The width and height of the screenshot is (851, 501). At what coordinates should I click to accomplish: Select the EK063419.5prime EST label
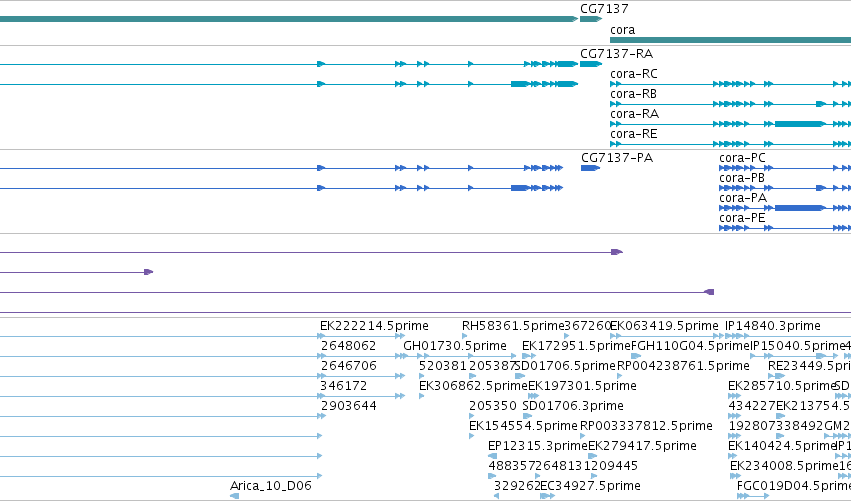pyautogui.click(x=664, y=326)
